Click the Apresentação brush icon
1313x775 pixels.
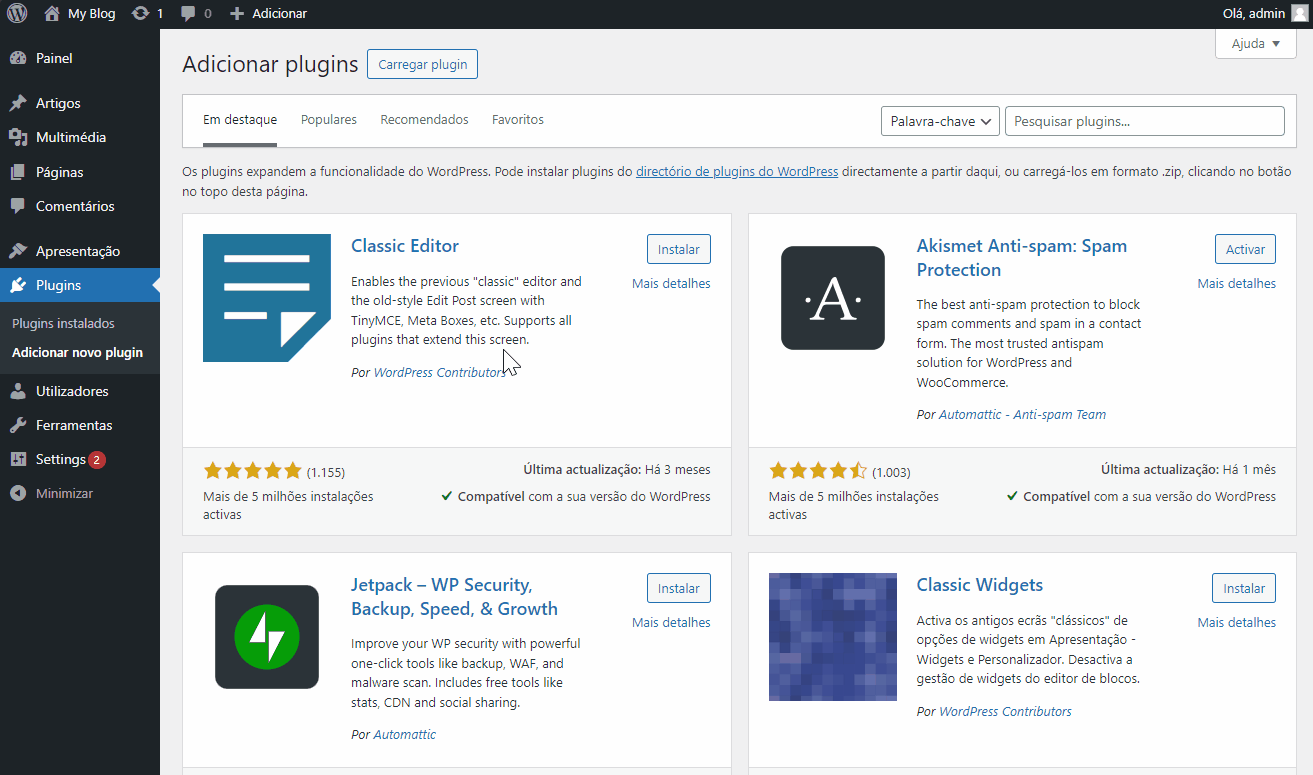(x=18, y=251)
